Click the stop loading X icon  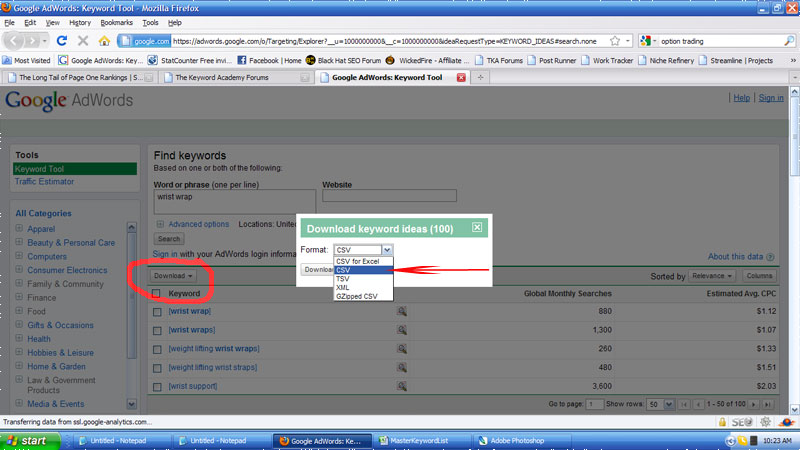click(83, 41)
